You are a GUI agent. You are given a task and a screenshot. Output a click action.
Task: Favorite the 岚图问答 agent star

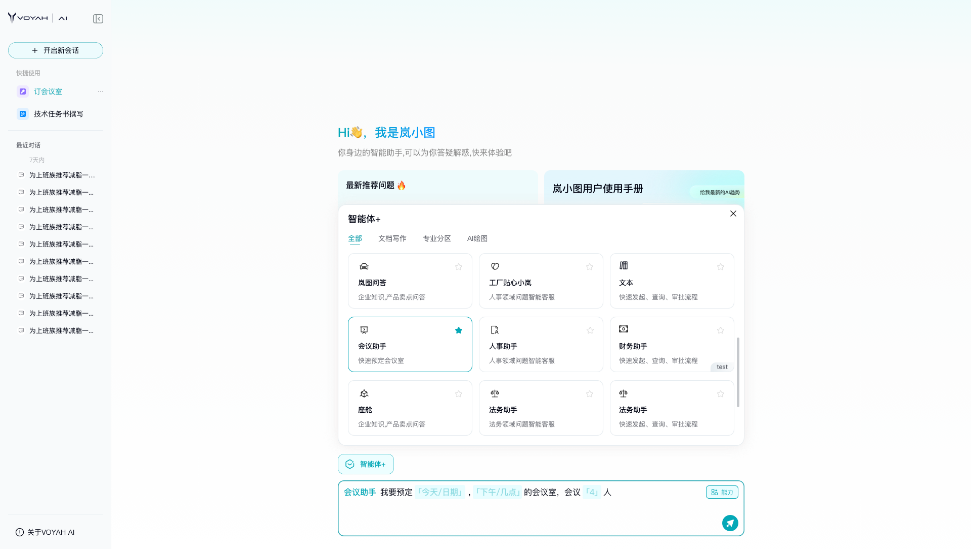(x=458, y=267)
